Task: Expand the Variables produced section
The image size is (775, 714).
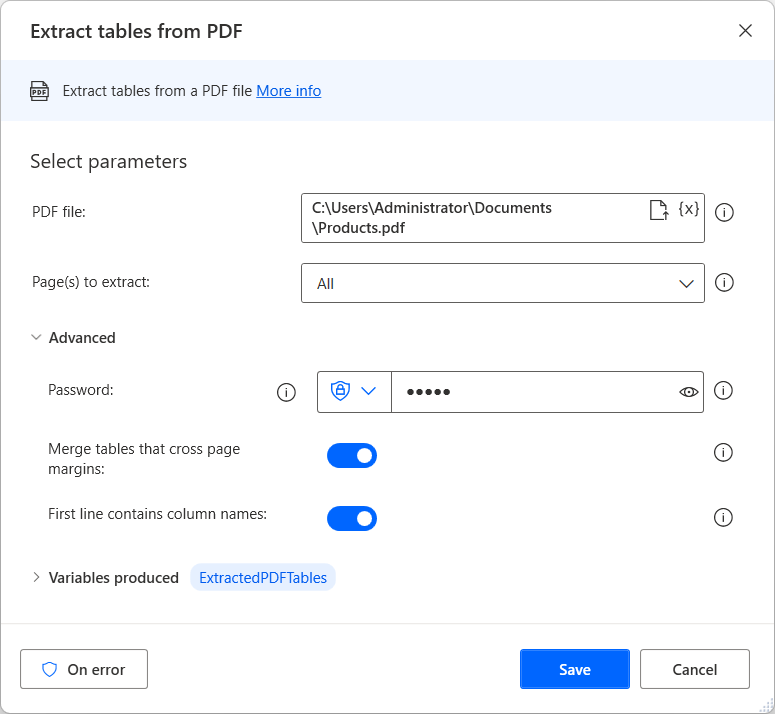Action: click(x=36, y=577)
